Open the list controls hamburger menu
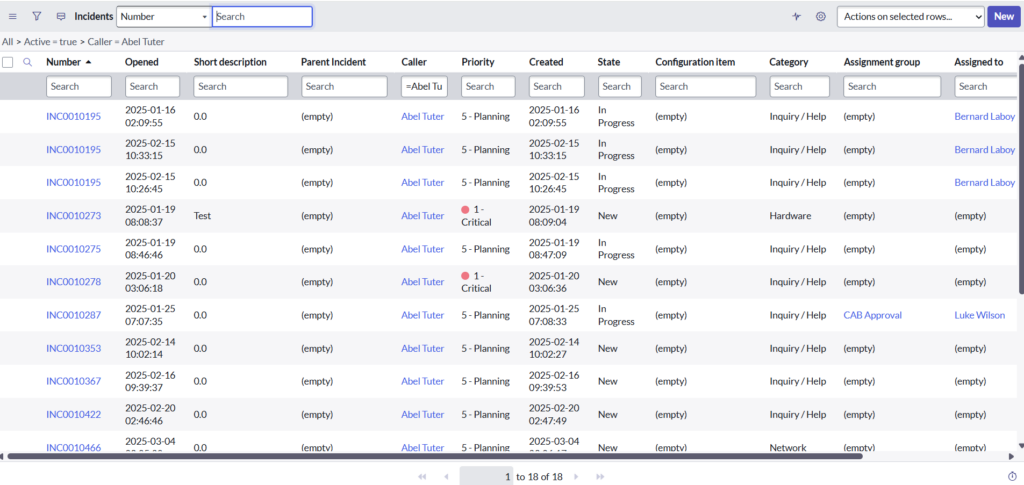This screenshot has height=485, width=1024. 13,16
